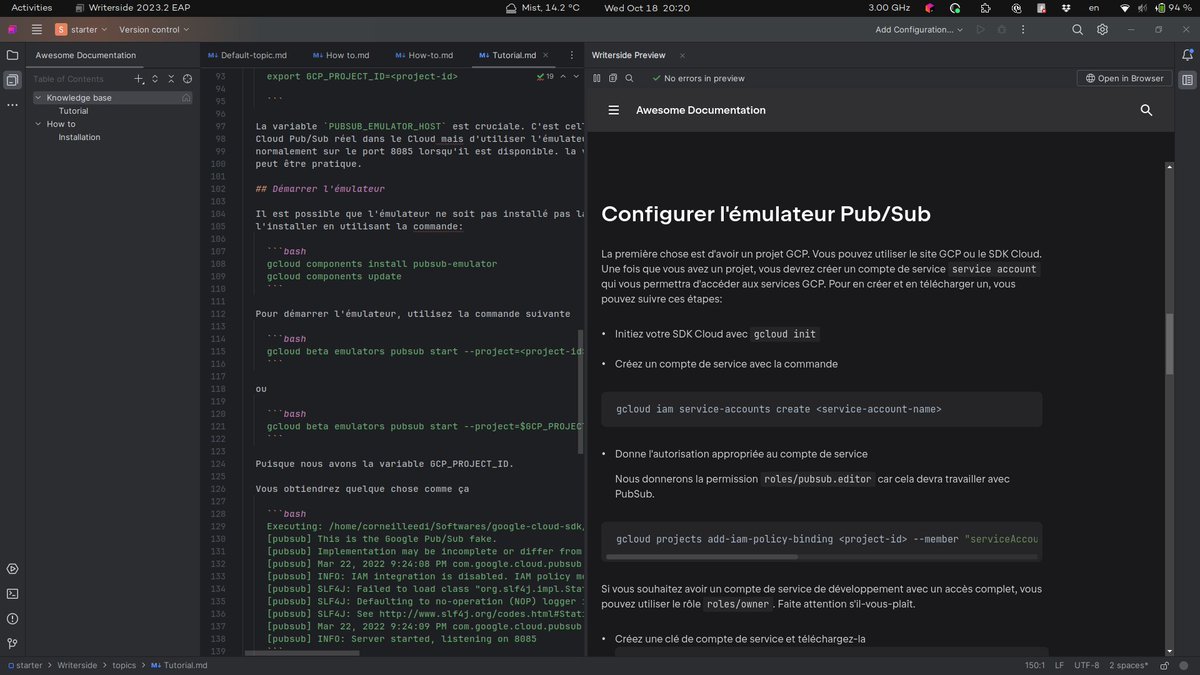
Task: Click the preview toolbar search icon
Action: tap(629, 78)
